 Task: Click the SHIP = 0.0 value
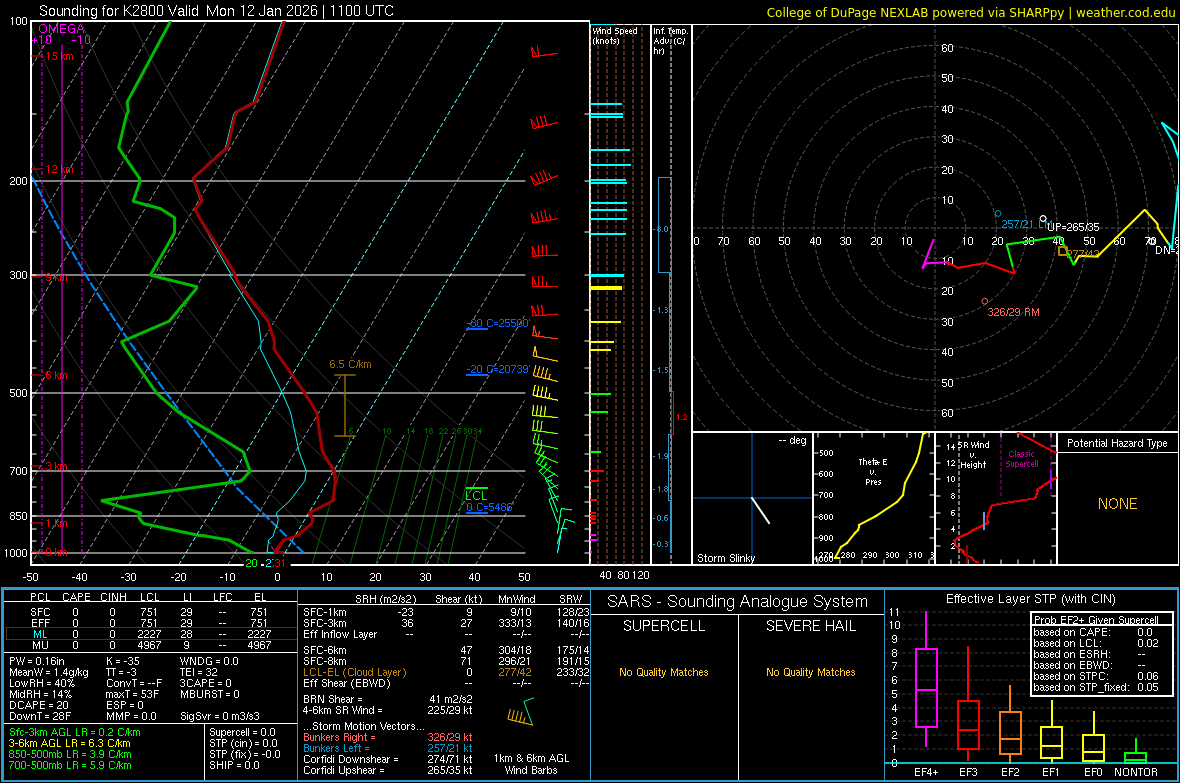point(234,765)
